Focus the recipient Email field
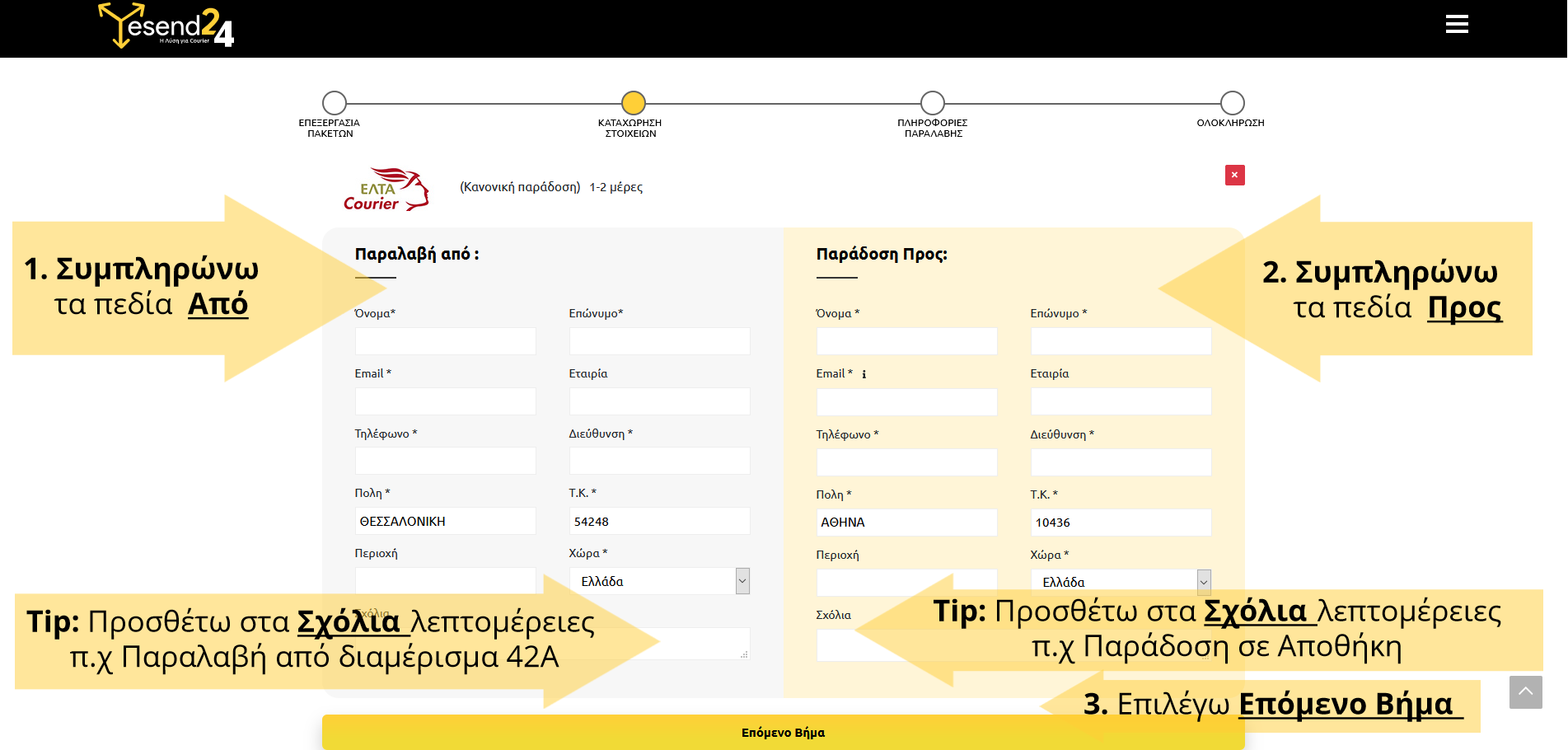1568x750 pixels. tap(906, 402)
